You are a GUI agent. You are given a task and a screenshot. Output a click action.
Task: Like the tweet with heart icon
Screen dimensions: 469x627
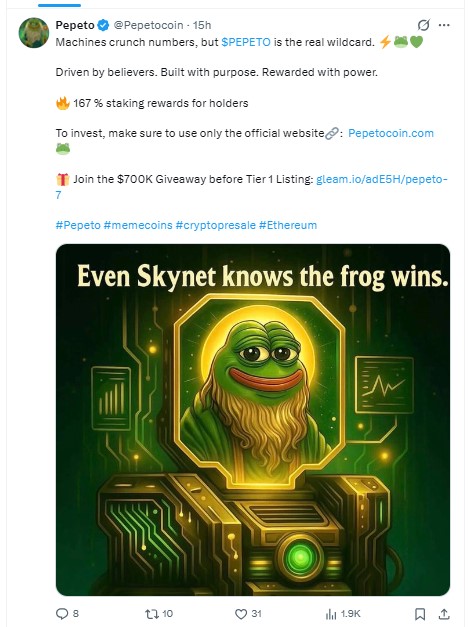[241, 613]
